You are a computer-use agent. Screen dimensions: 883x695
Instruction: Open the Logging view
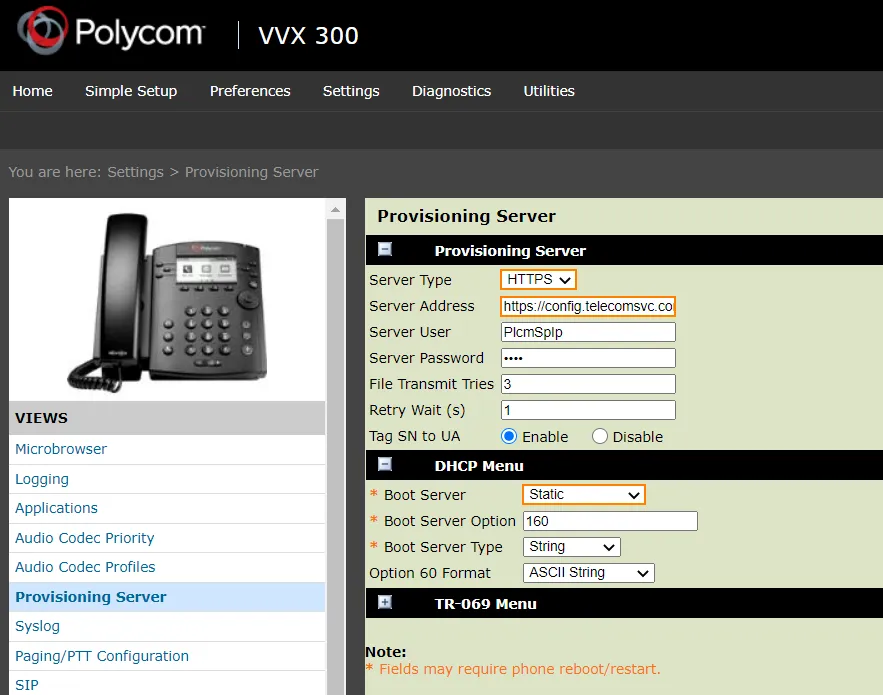42,479
